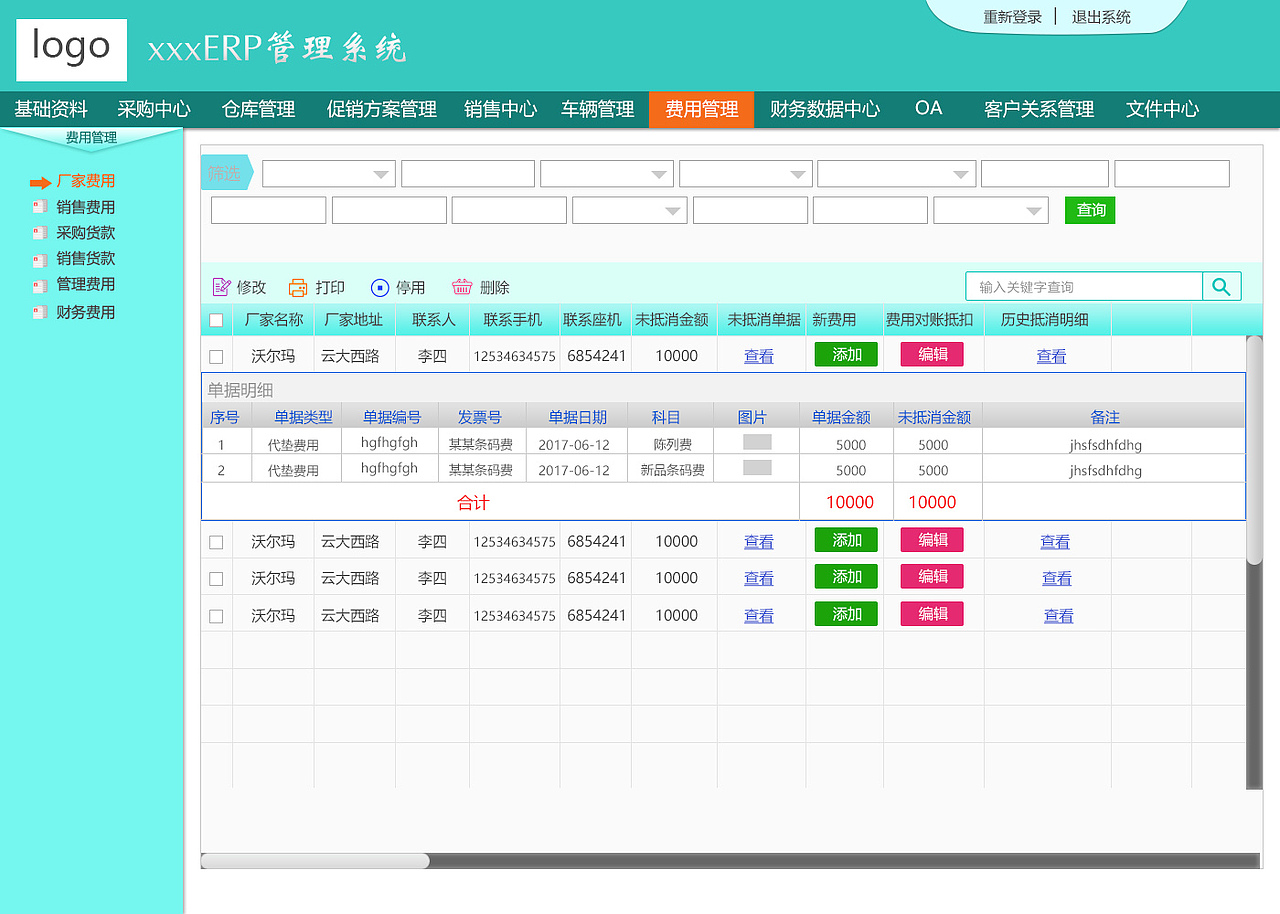This screenshot has width=1280, height=914.
Task: Click the 删除 trash icon
Action: click(x=461, y=287)
